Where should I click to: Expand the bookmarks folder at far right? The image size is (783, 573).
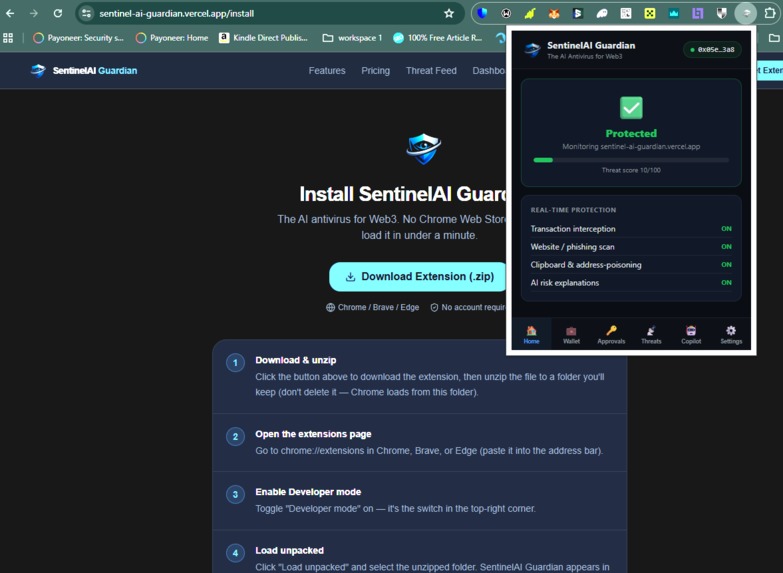[x=774, y=38]
